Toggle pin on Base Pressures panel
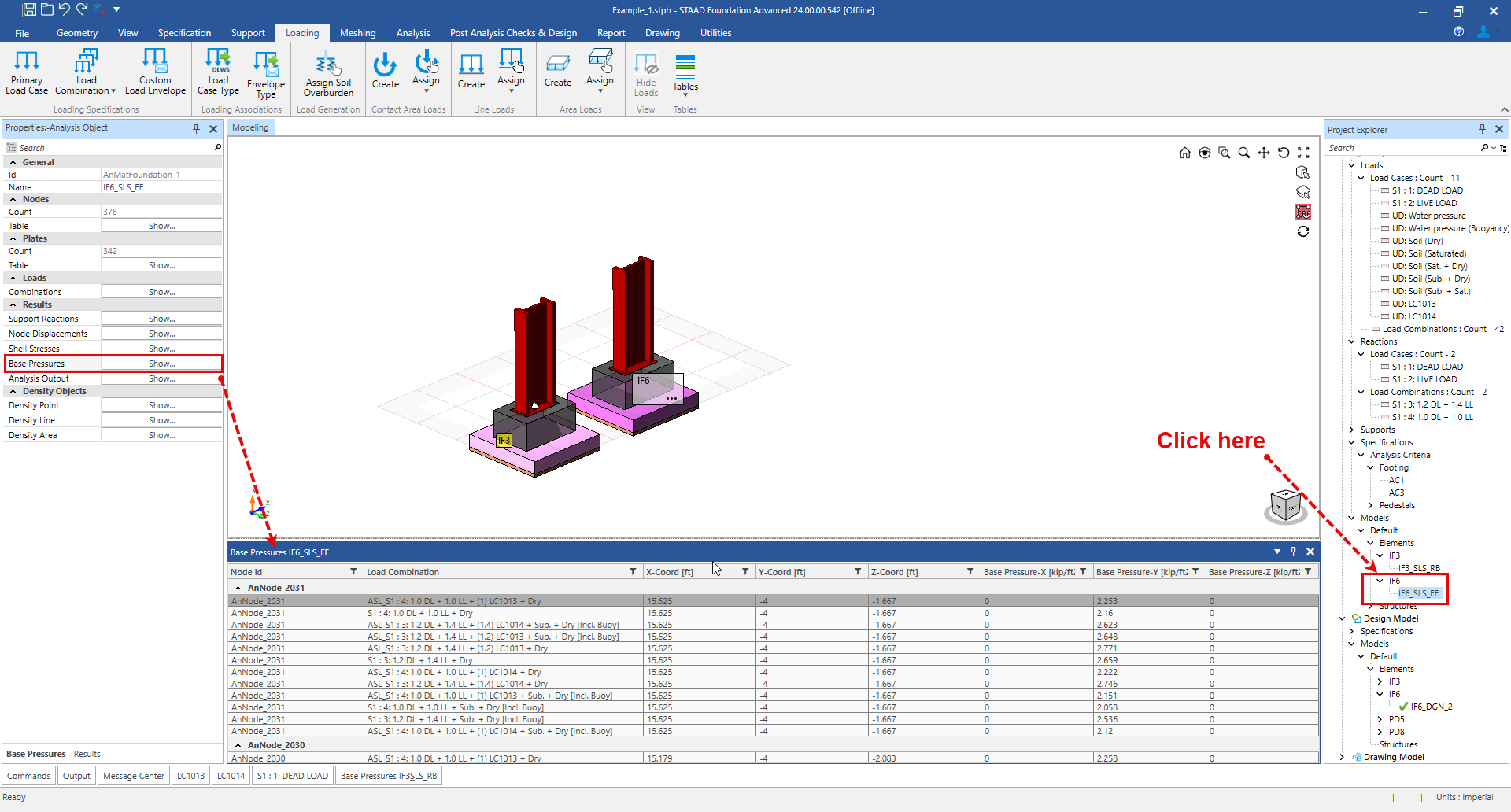Image resolution: width=1511 pixels, height=812 pixels. point(1293,552)
